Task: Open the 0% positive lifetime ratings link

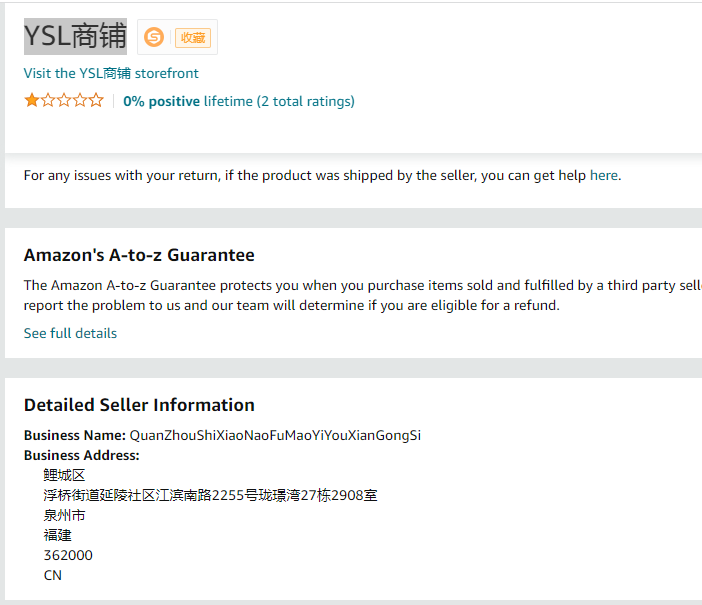Action: (239, 101)
